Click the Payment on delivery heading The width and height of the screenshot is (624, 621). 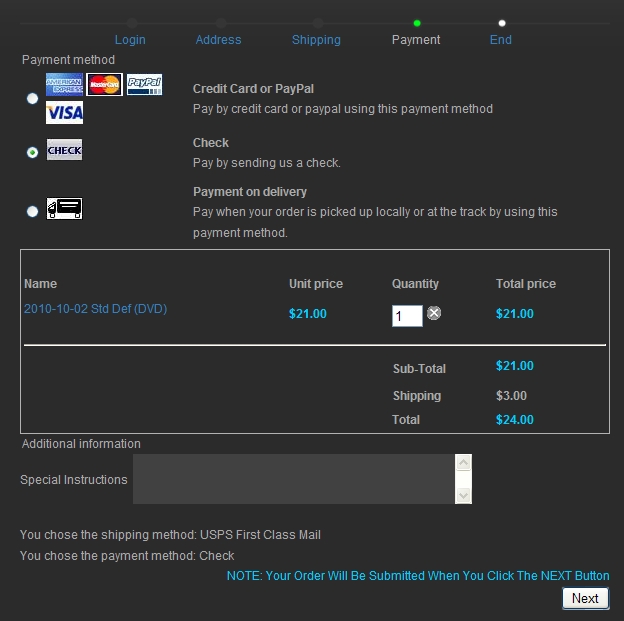coord(250,192)
